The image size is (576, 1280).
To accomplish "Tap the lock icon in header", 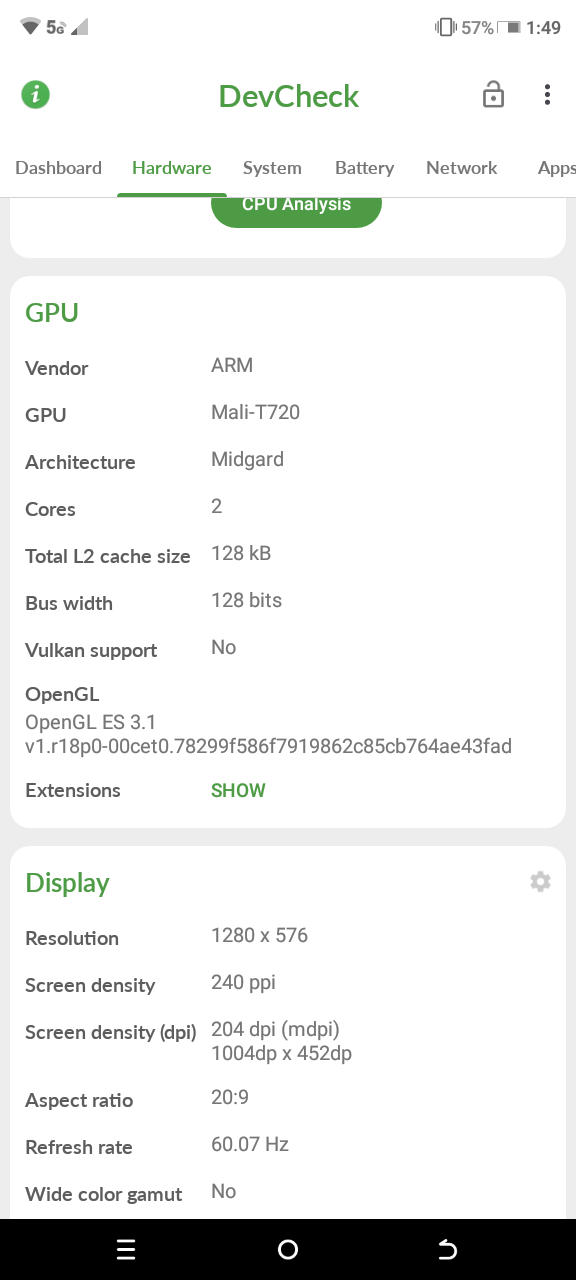I will pos(493,95).
